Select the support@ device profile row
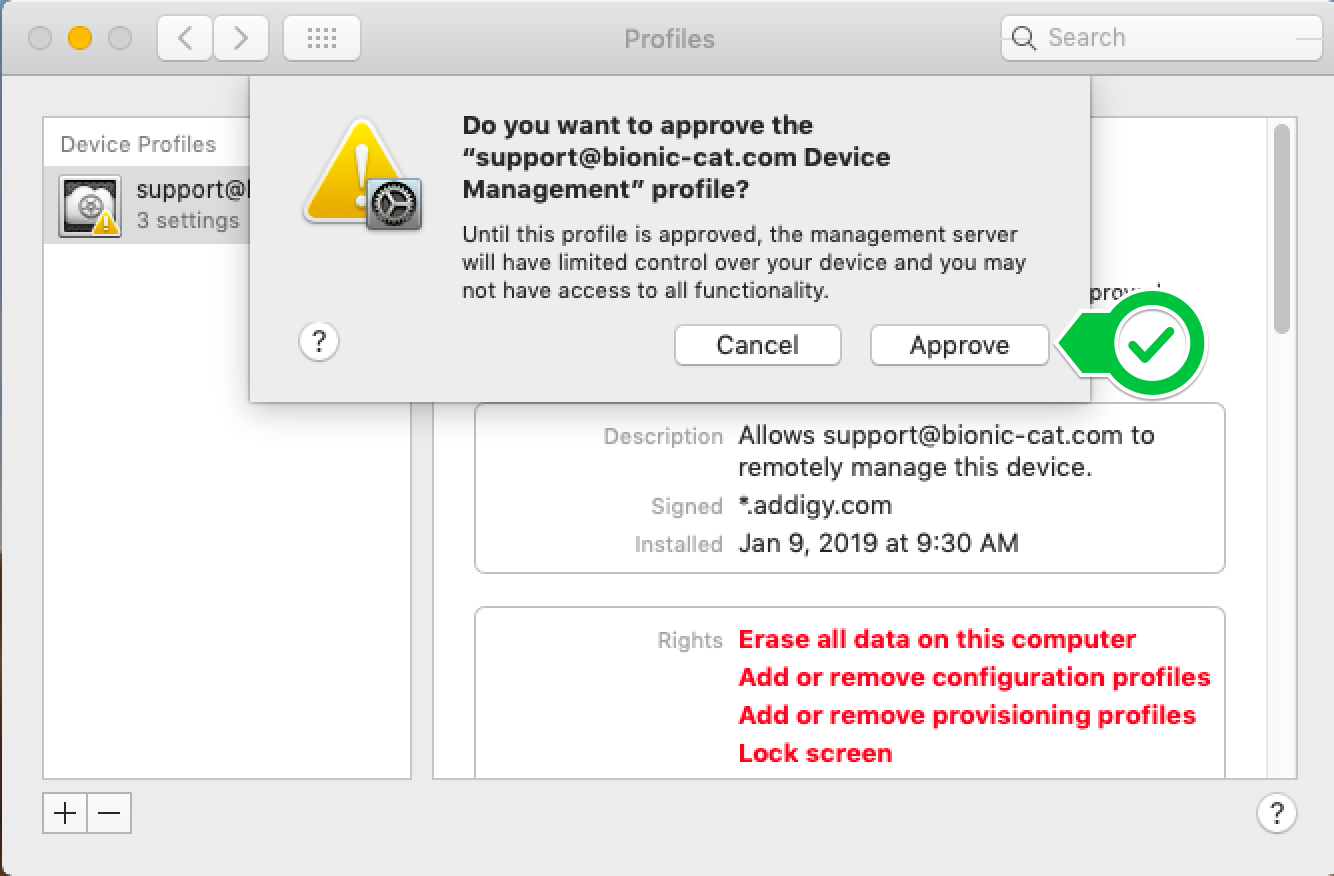Image resolution: width=1334 pixels, height=876 pixels. pyautogui.click(x=146, y=205)
